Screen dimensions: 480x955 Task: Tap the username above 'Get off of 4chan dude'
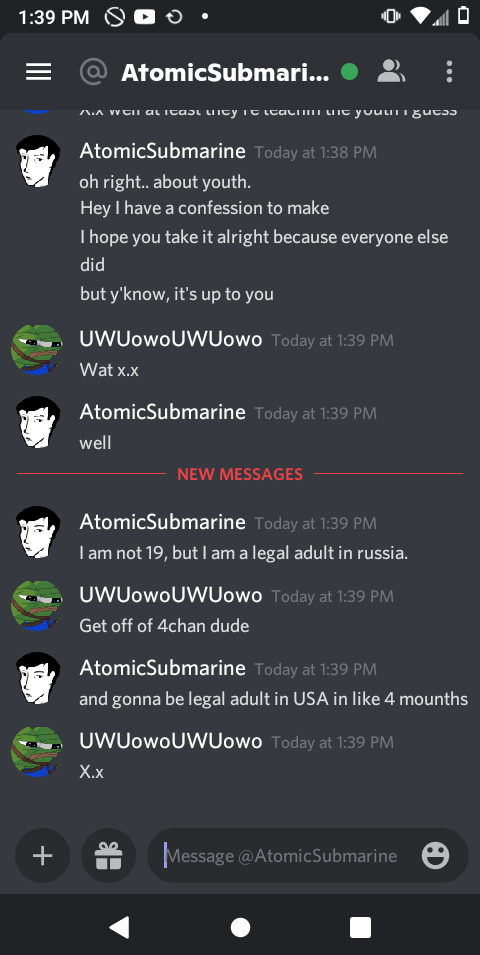coord(171,595)
